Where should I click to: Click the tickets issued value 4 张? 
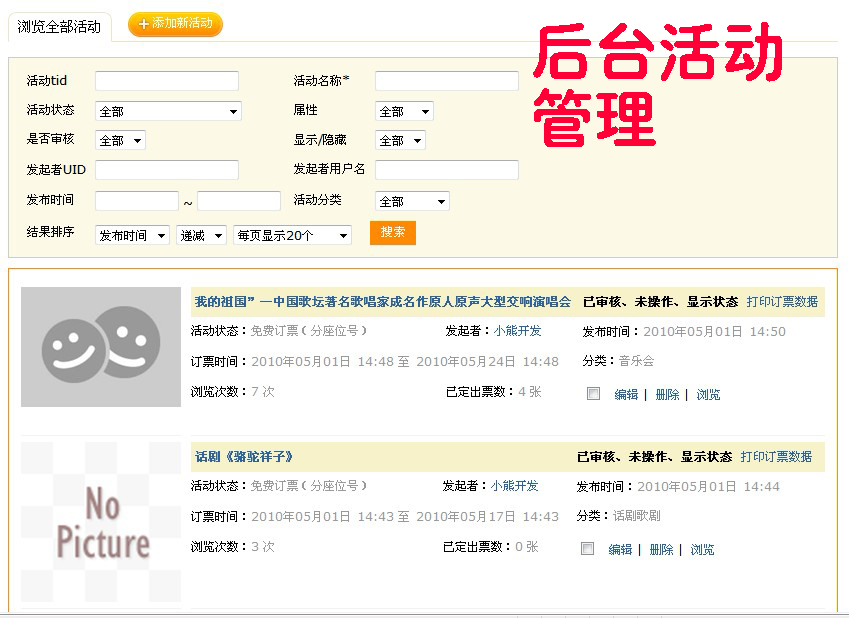coord(530,392)
